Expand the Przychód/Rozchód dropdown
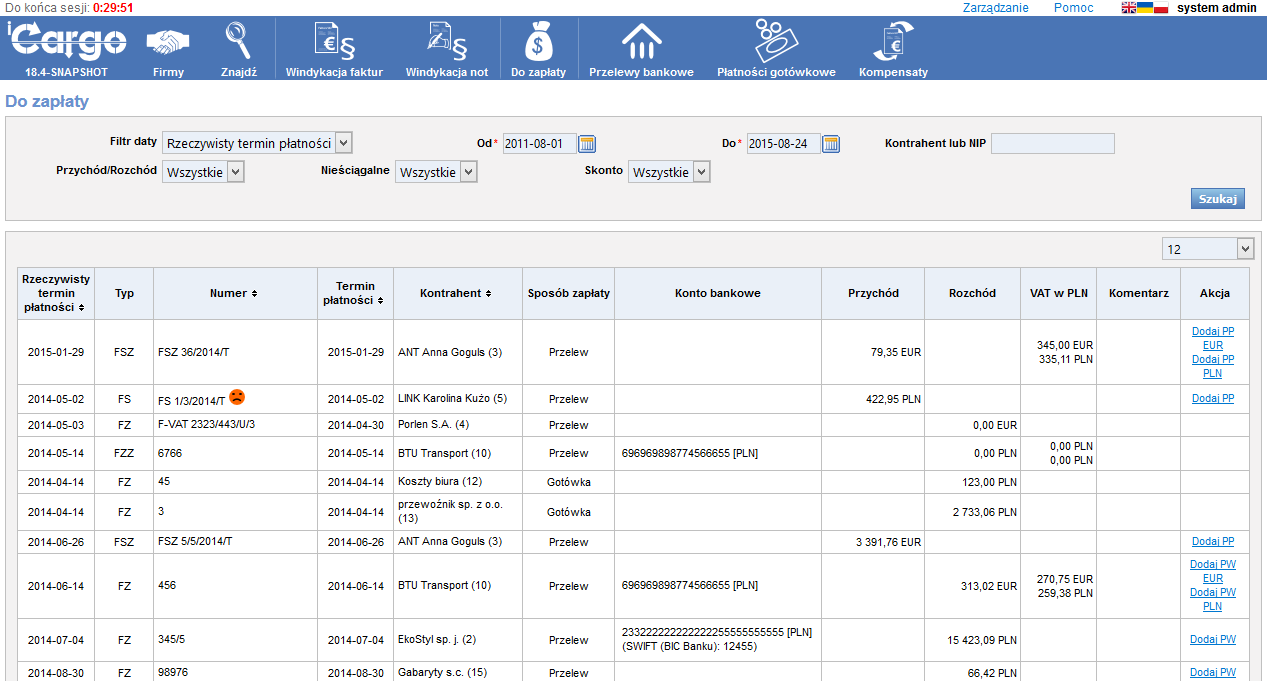This screenshot has height=681, width=1267. pyautogui.click(x=235, y=172)
